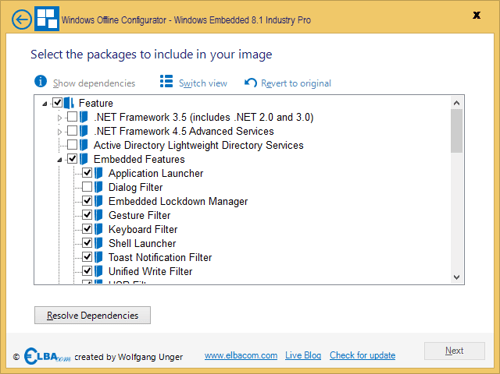Select the Embedded Lockdown Manager label
The image size is (500, 374).
(x=178, y=201)
